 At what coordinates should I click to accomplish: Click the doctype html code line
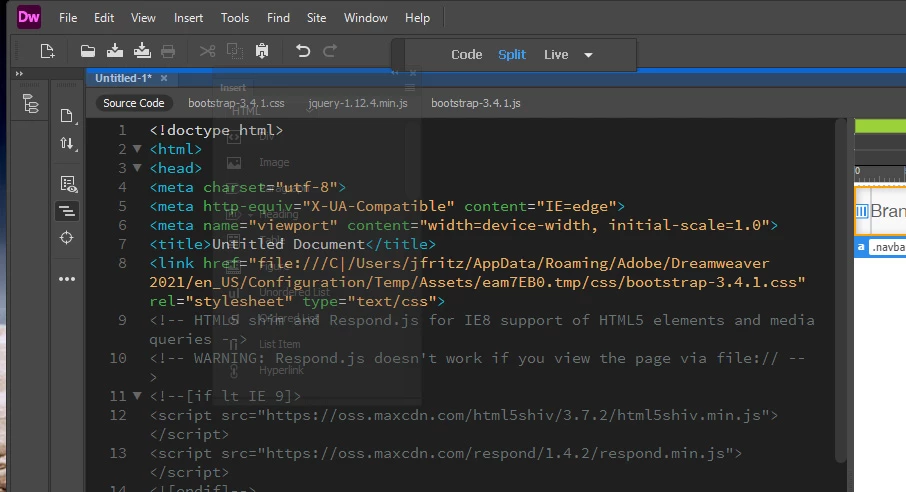tap(216, 130)
